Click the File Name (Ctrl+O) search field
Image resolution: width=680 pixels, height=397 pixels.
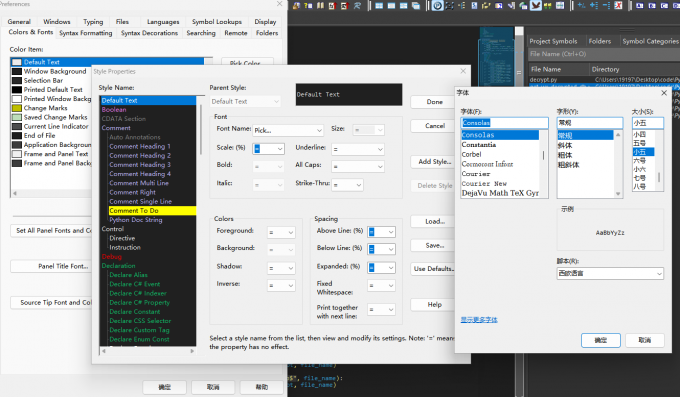[603, 54]
